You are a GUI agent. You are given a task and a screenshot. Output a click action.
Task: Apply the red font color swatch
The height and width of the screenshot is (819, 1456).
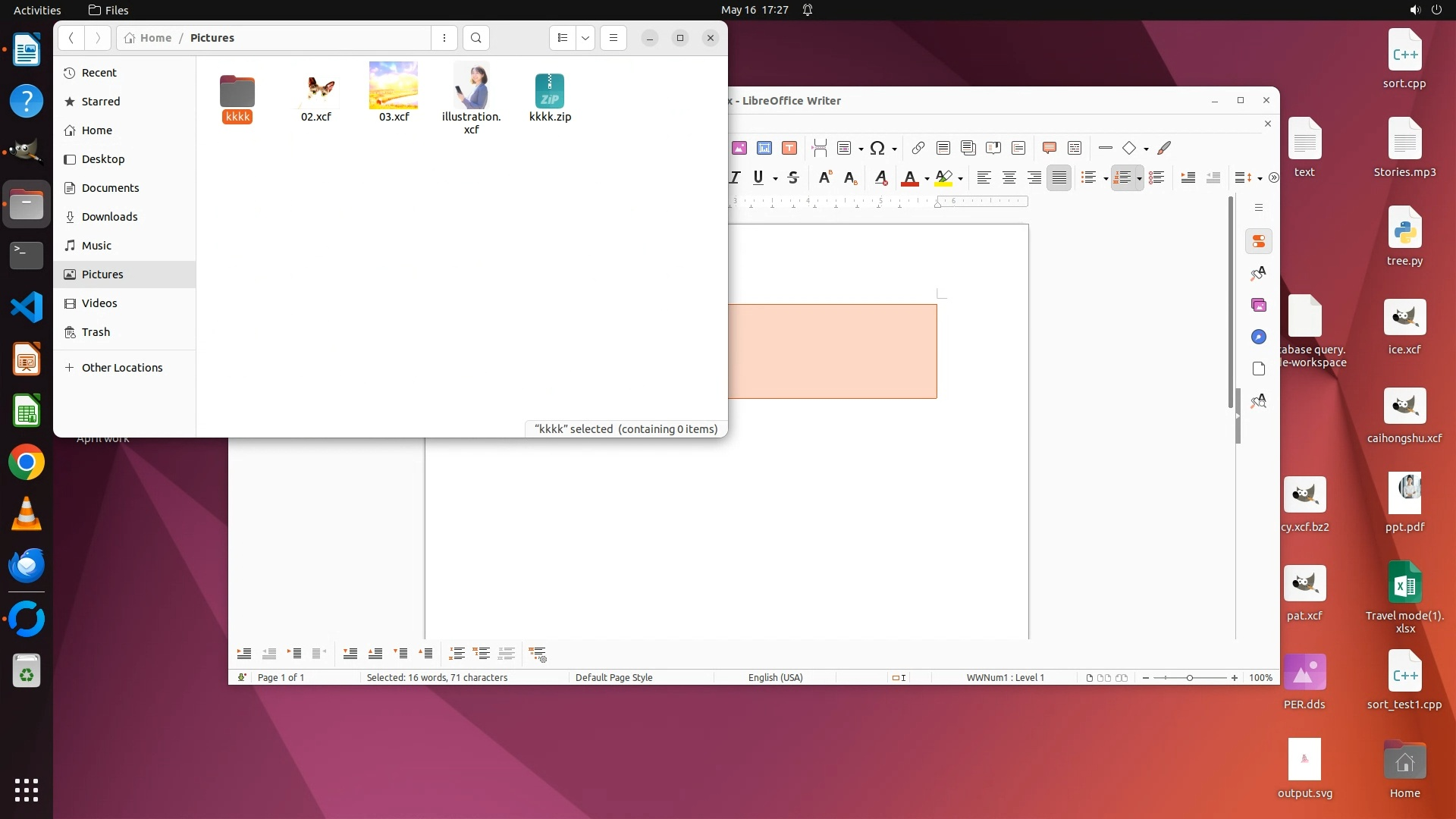(x=910, y=177)
